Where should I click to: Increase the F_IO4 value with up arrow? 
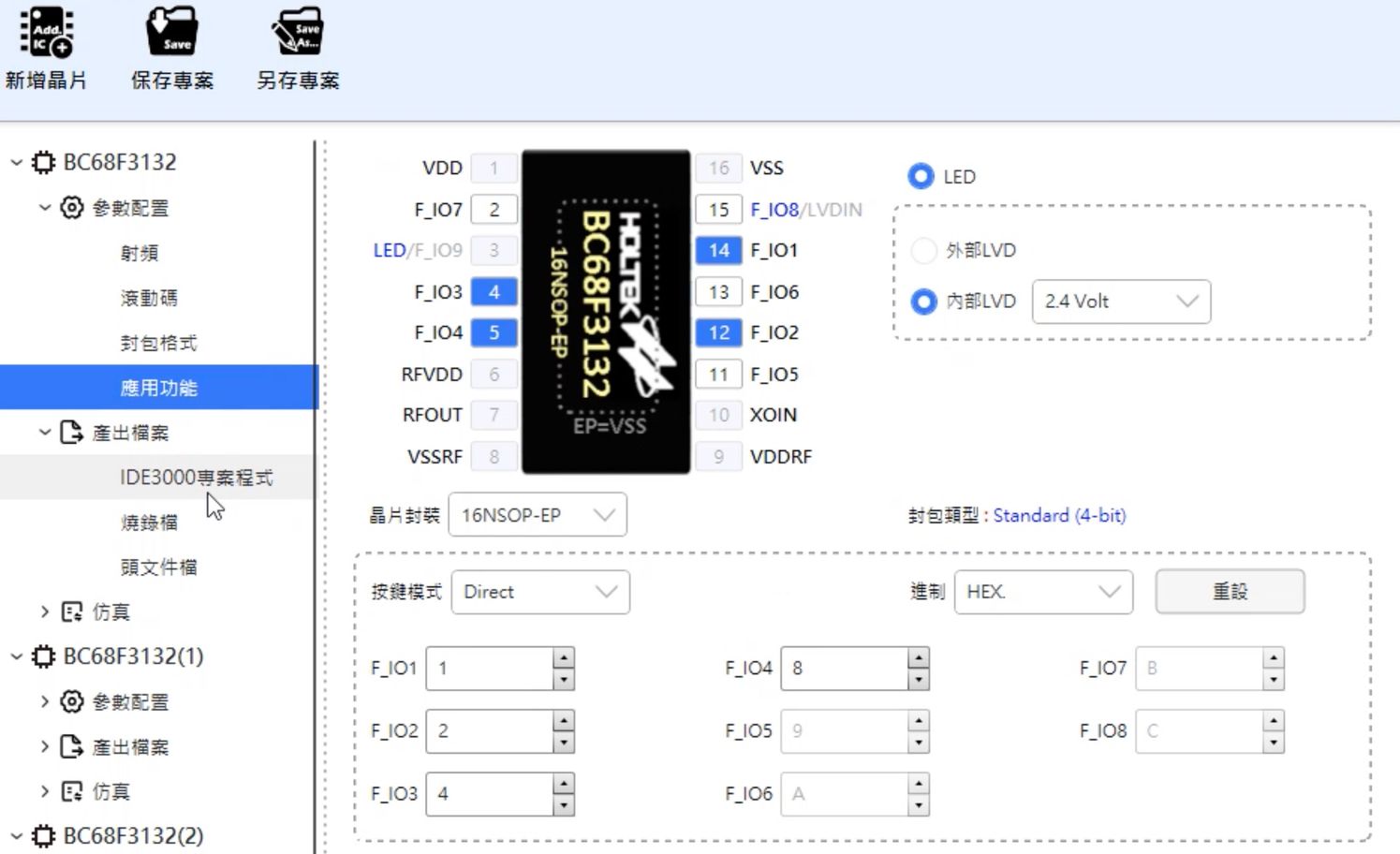(x=918, y=657)
